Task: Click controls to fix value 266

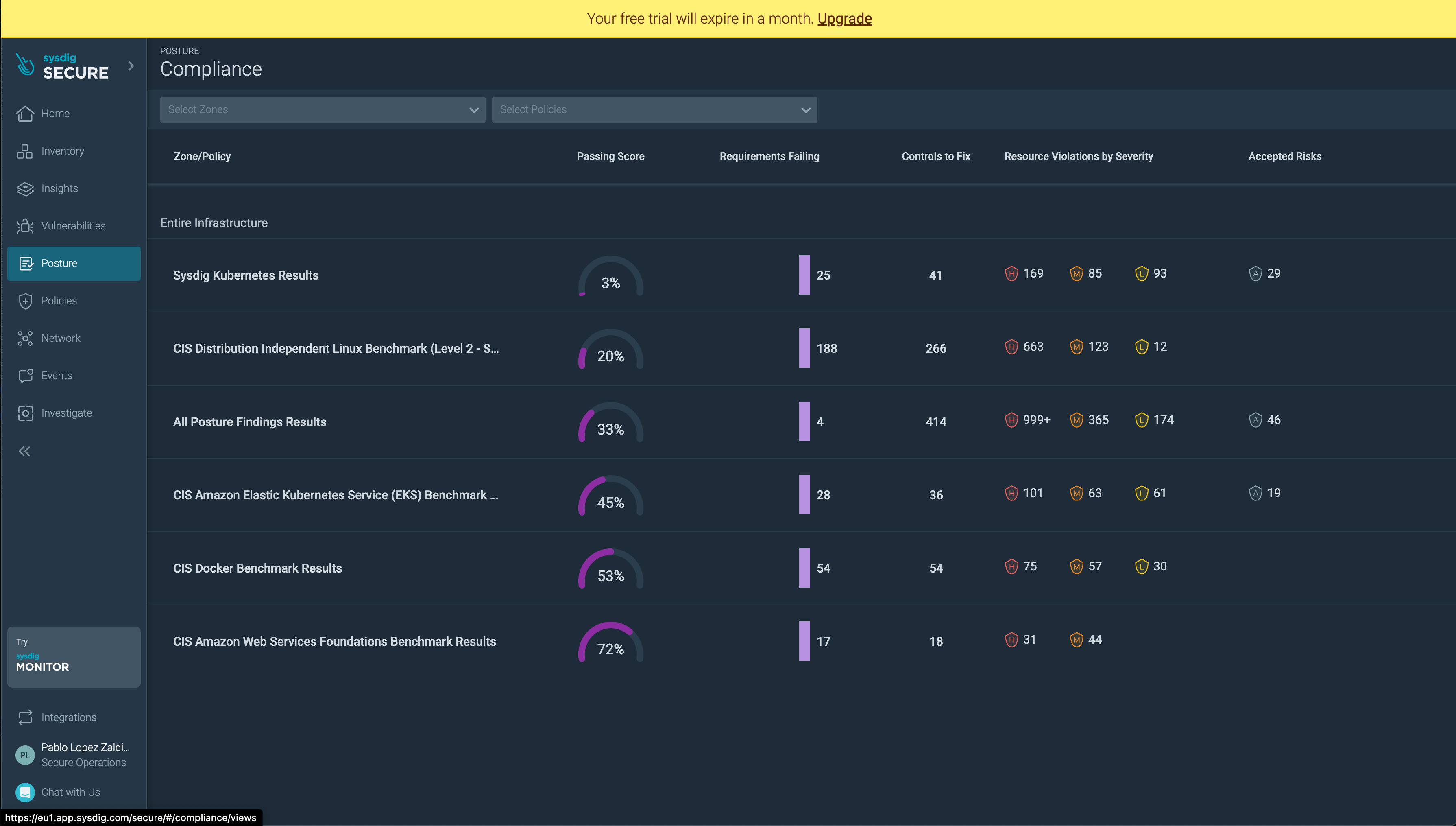Action: [936, 348]
